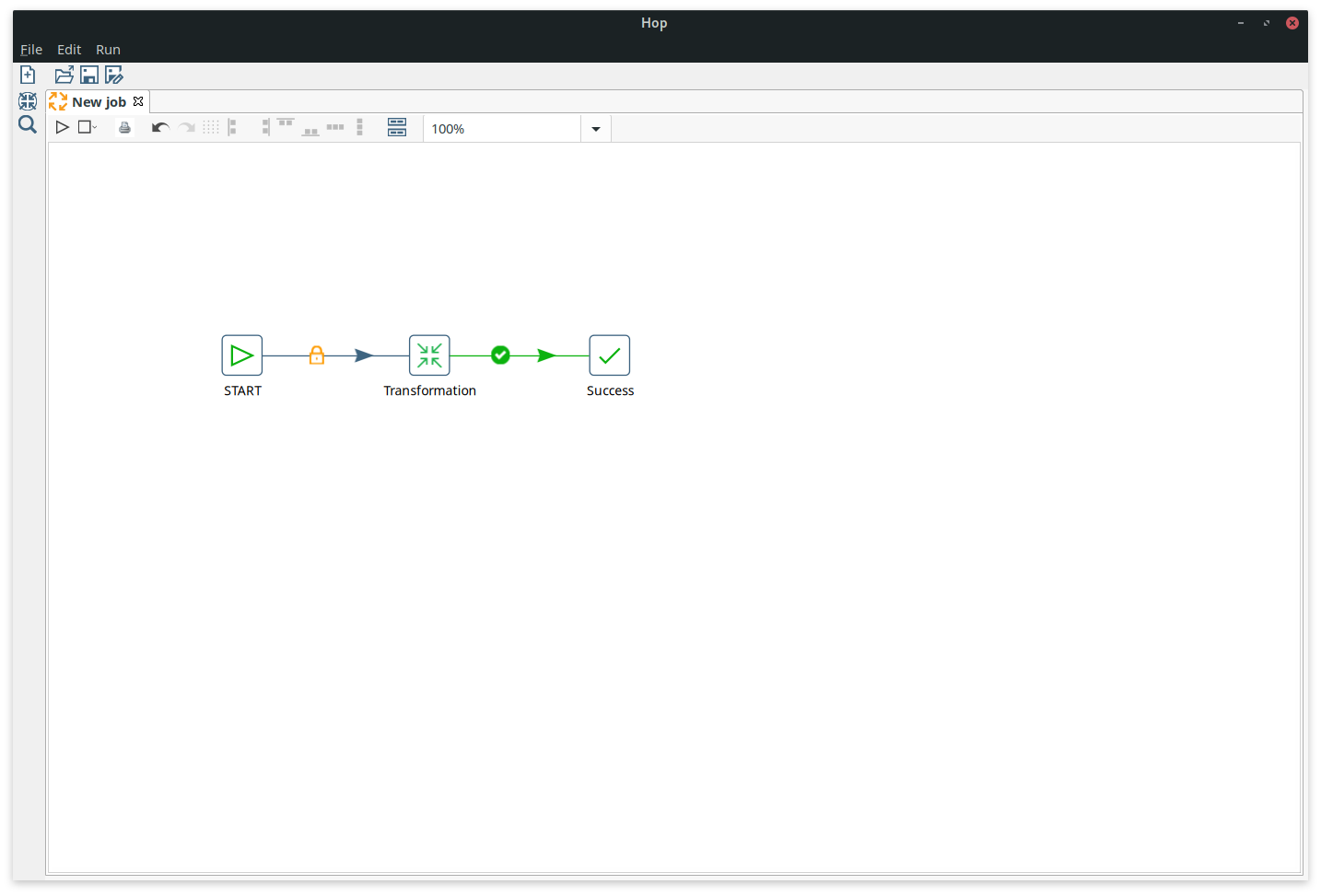This screenshot has width=1321, height=896.
Task: Open the data orchestration perspective
Action: [x=27, y=101]
